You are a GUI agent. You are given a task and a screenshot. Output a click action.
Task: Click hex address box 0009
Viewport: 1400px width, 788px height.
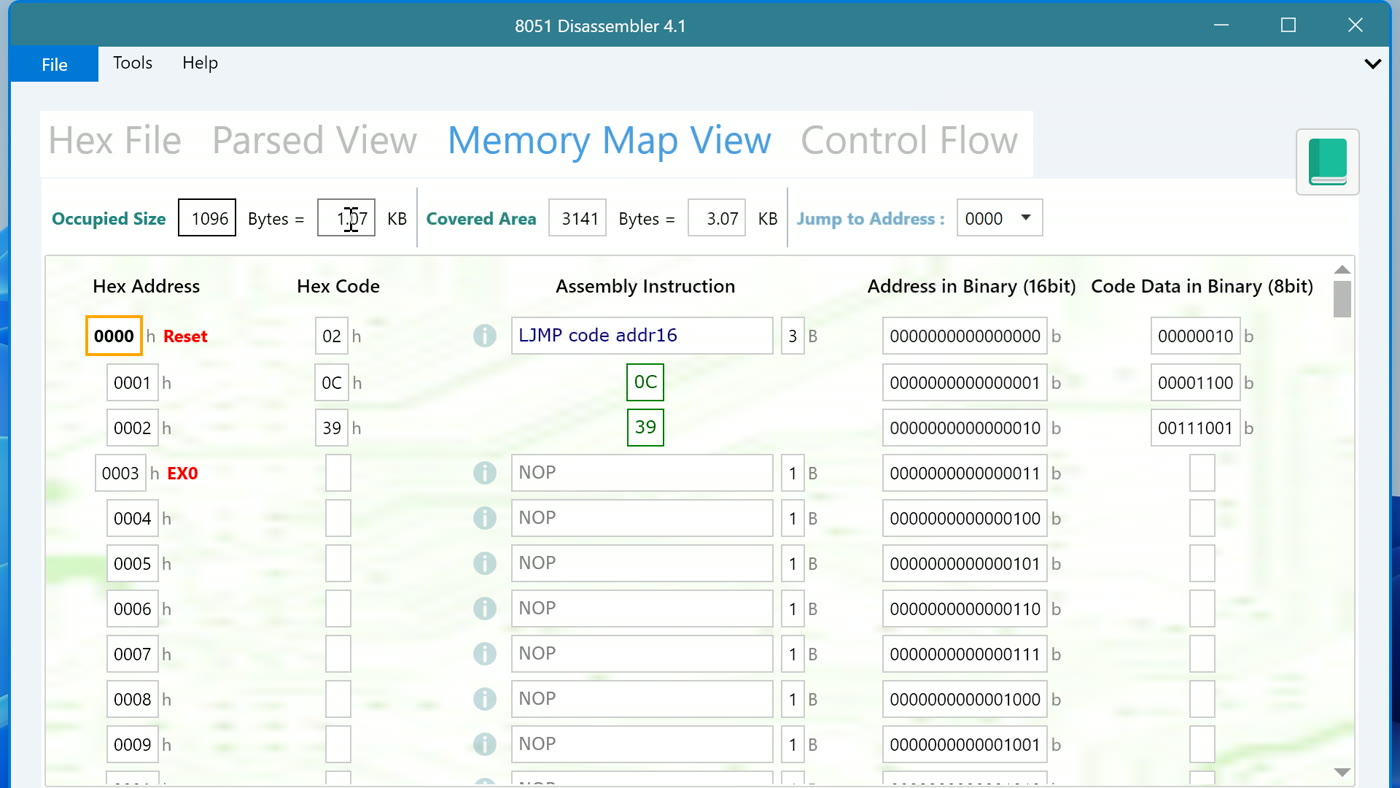point(132,744)
